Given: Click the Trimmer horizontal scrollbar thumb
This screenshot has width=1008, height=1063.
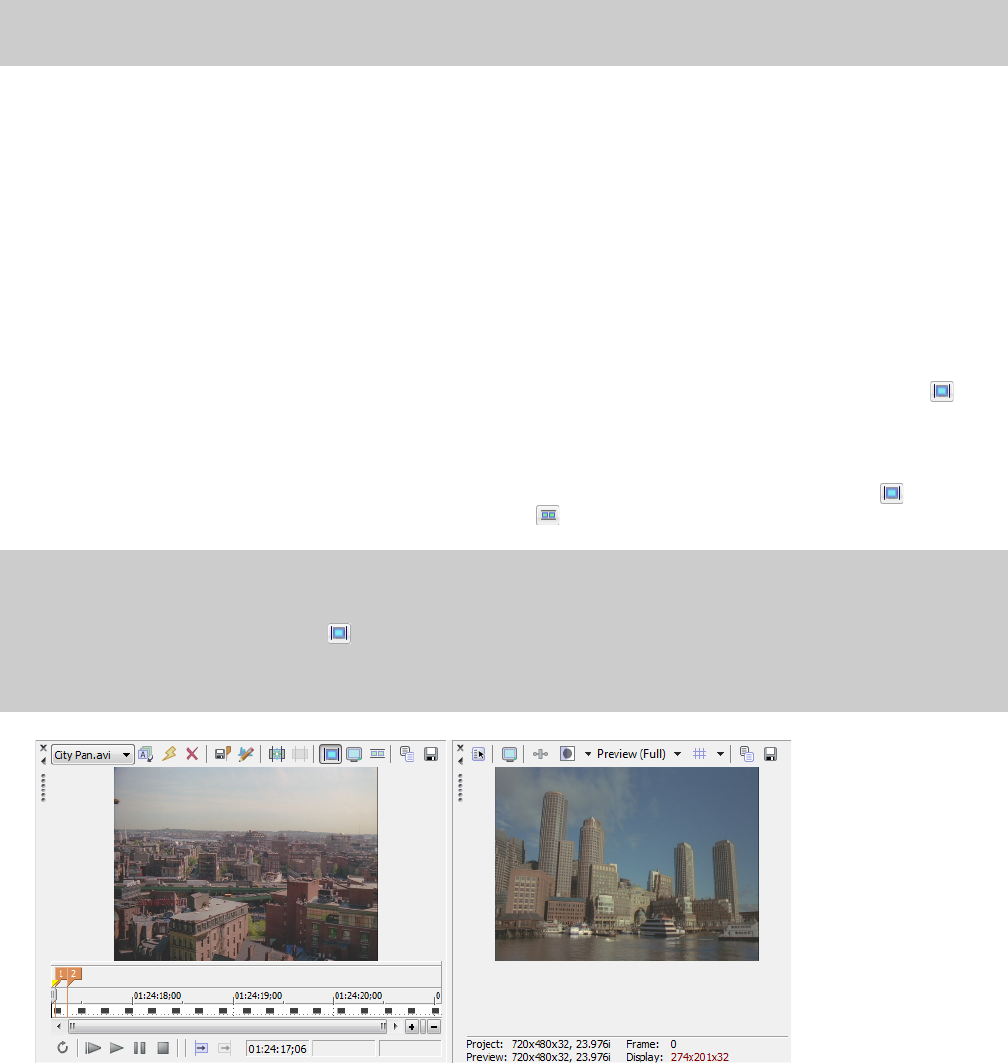Looking at the screenshot, I should 227,1026.
